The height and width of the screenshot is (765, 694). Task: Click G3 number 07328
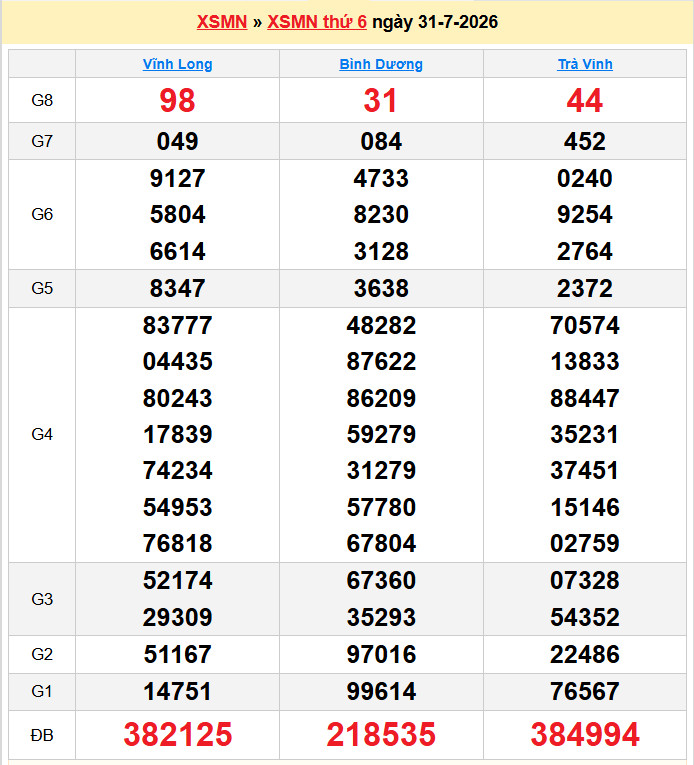pyautogui.click(x=585, y=581)
